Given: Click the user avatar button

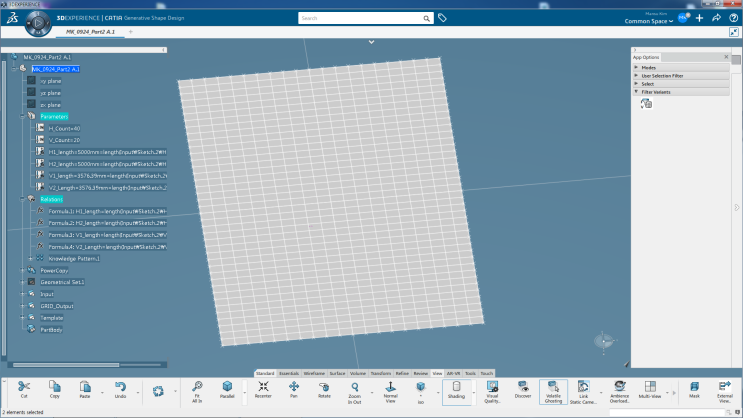Looking at the screenshot, I should [683, 18].
